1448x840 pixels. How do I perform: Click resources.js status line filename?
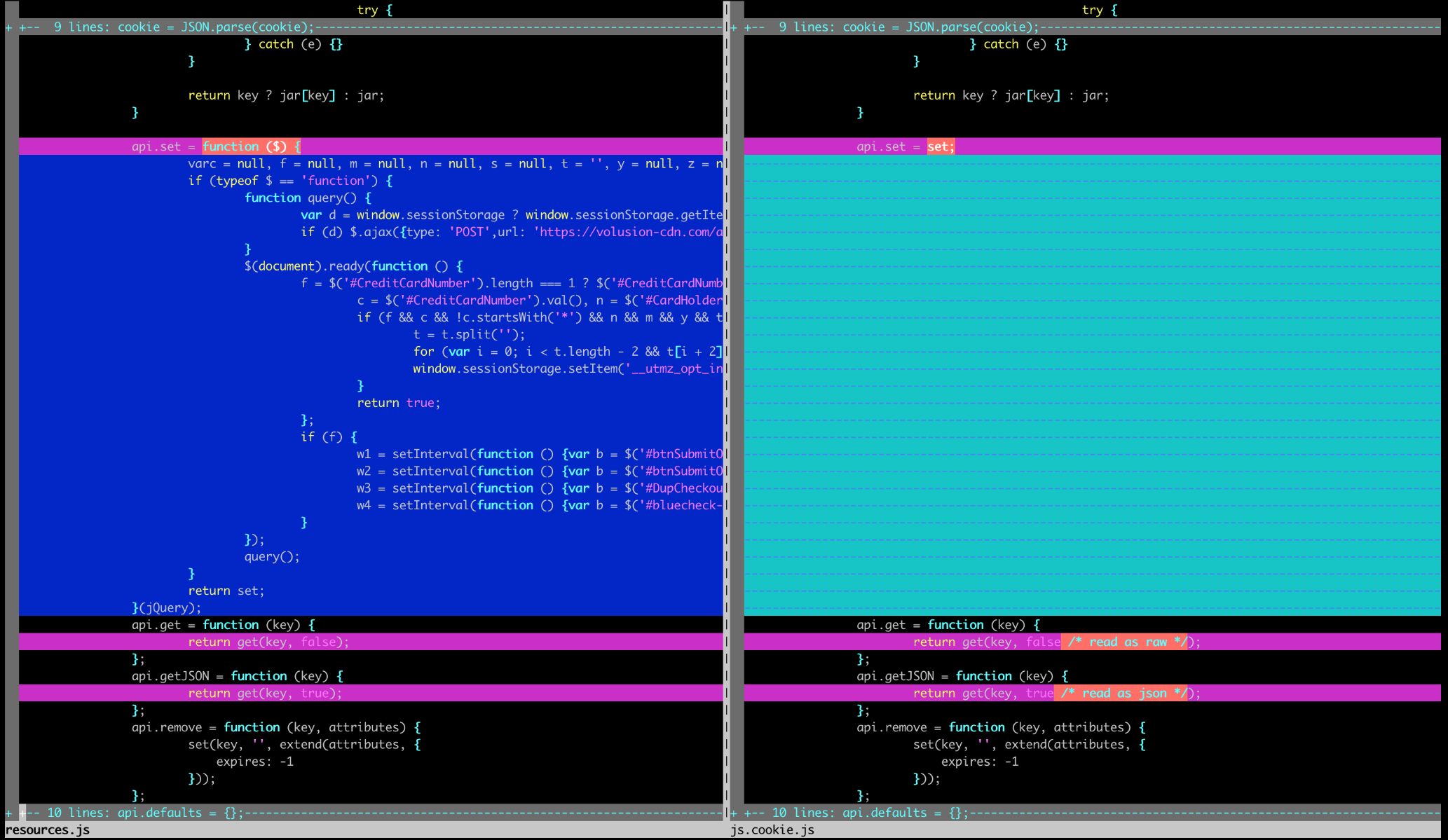tap(48, 830)
